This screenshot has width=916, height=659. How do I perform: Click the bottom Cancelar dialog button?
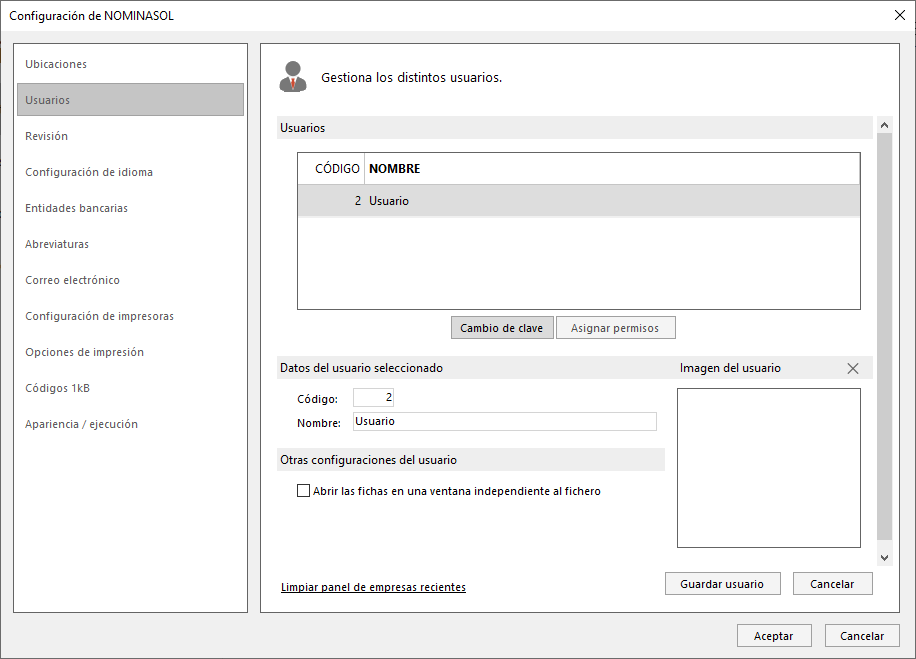coord(862,636)
